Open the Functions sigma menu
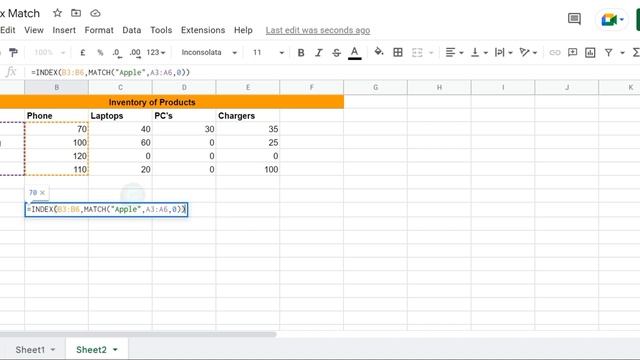 click(x=636, y=52)
